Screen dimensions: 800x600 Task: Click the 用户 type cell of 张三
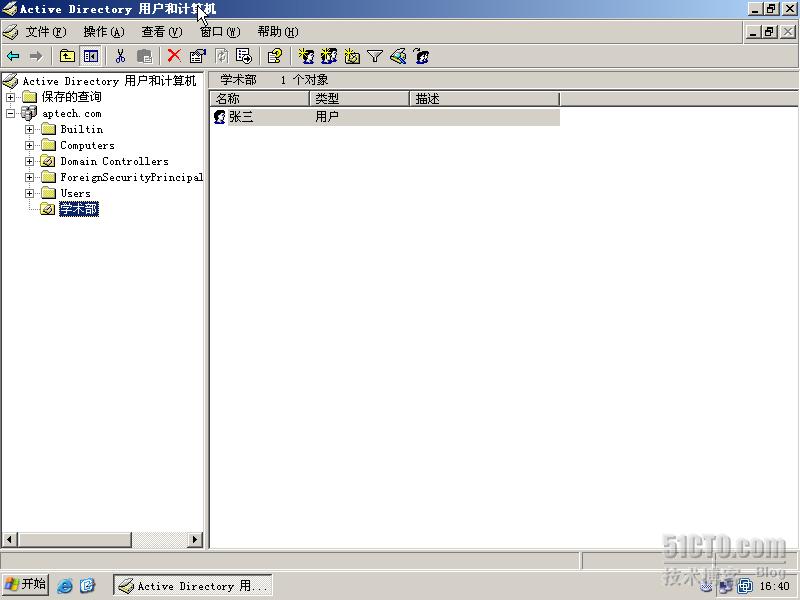click(327, 117)
